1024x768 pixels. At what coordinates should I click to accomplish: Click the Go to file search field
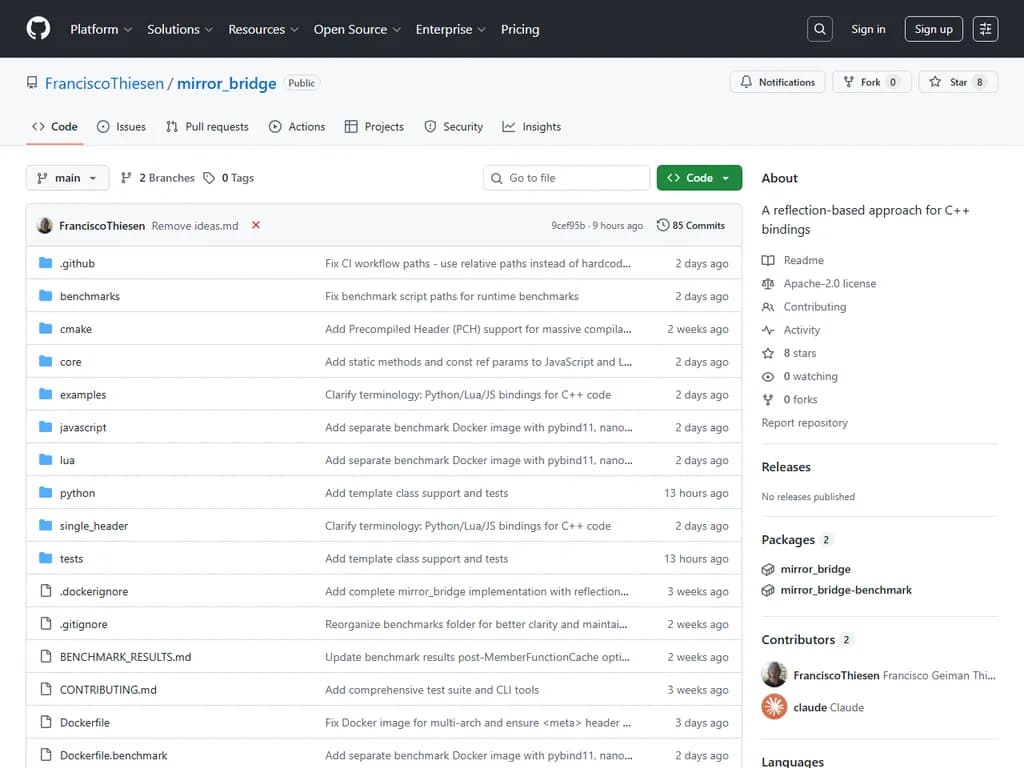[567, 178]
